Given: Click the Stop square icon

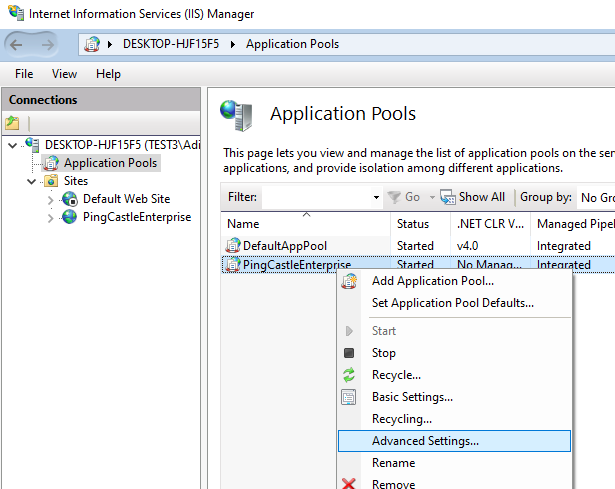Looking at the screenshot, I should (x=349, y=353).
